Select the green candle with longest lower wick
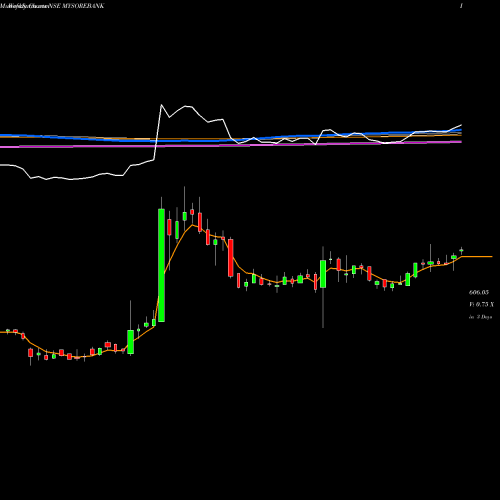 323,274
